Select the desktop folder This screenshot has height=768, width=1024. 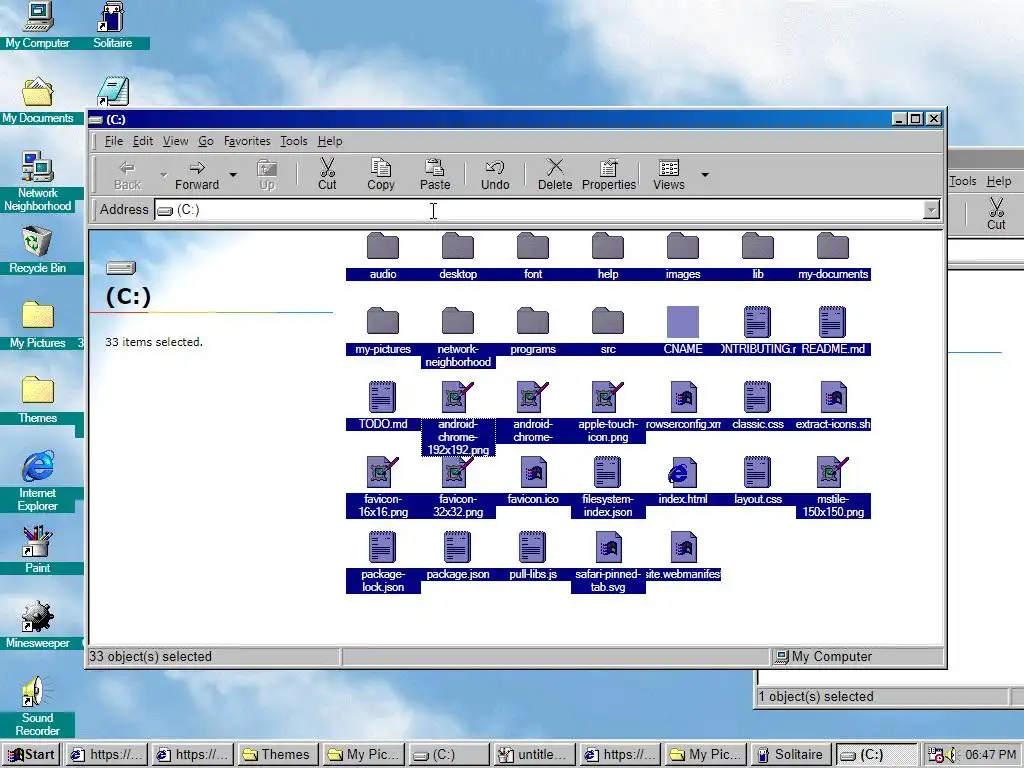tap(458, 255)
